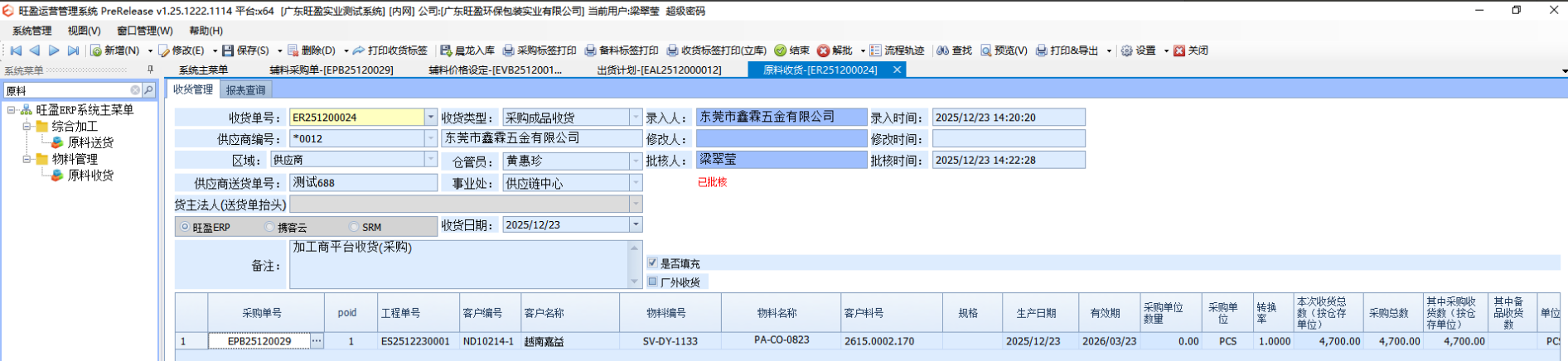Image resolution: width=1568 pixels, height=361 pixels.
Task: Click 打印&导出 print export button
Action: 1067,51
